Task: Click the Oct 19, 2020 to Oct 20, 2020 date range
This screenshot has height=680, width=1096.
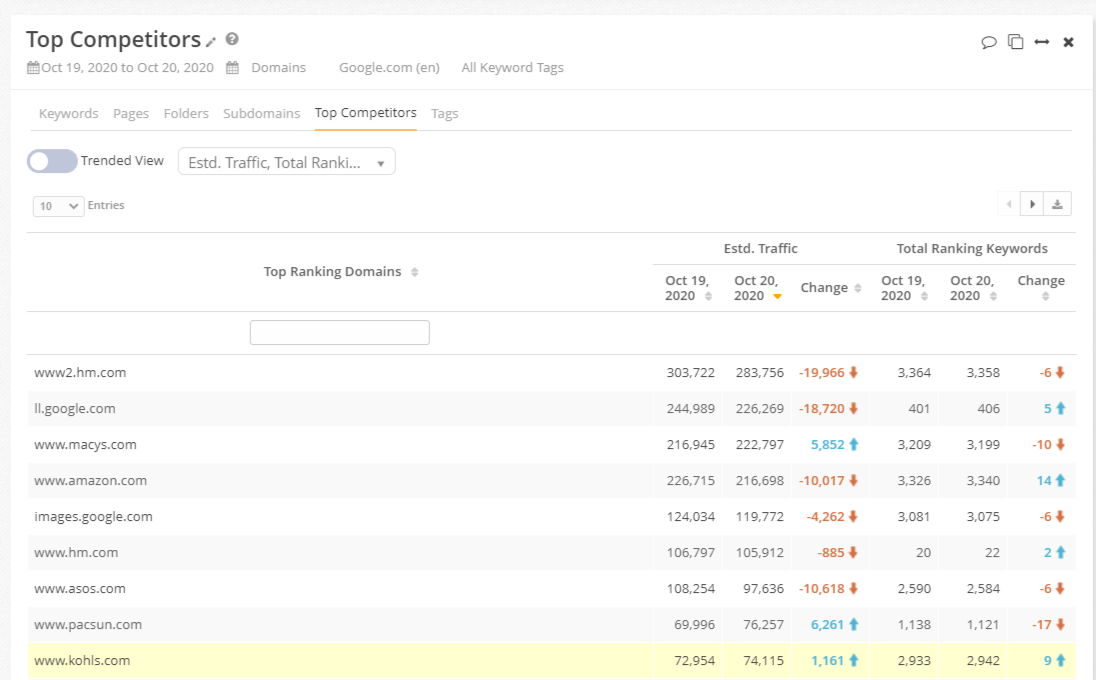Action: pyautogui.click(x=127, y=68)
